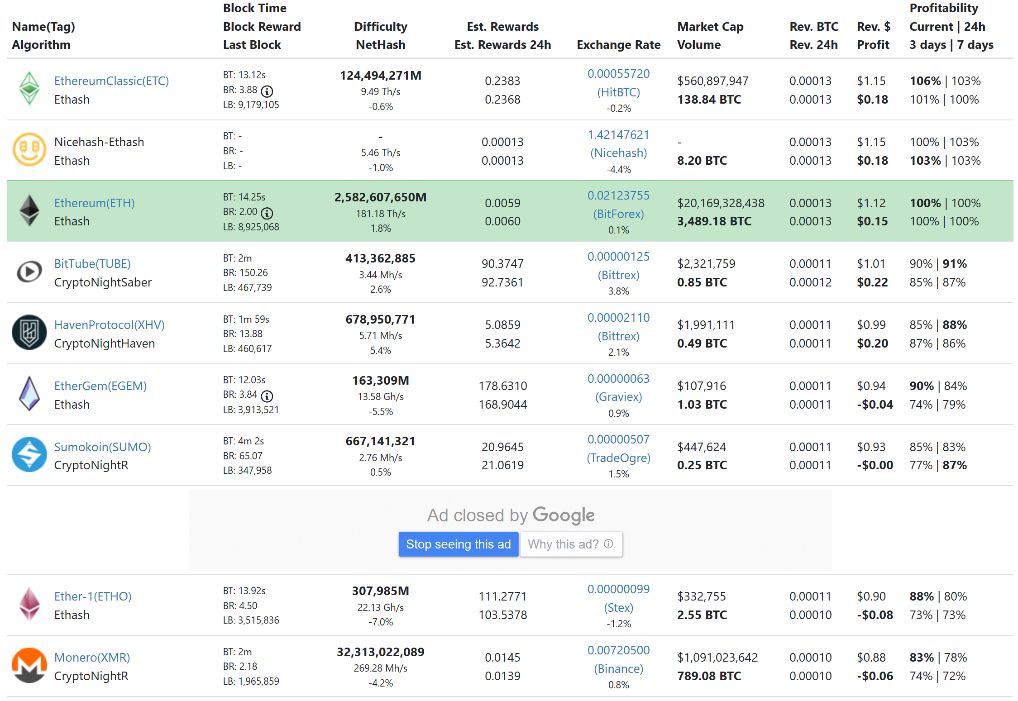Click the Why this ad? button
Viewport: 1018px width, 701px height.
(x=571, y=544)
